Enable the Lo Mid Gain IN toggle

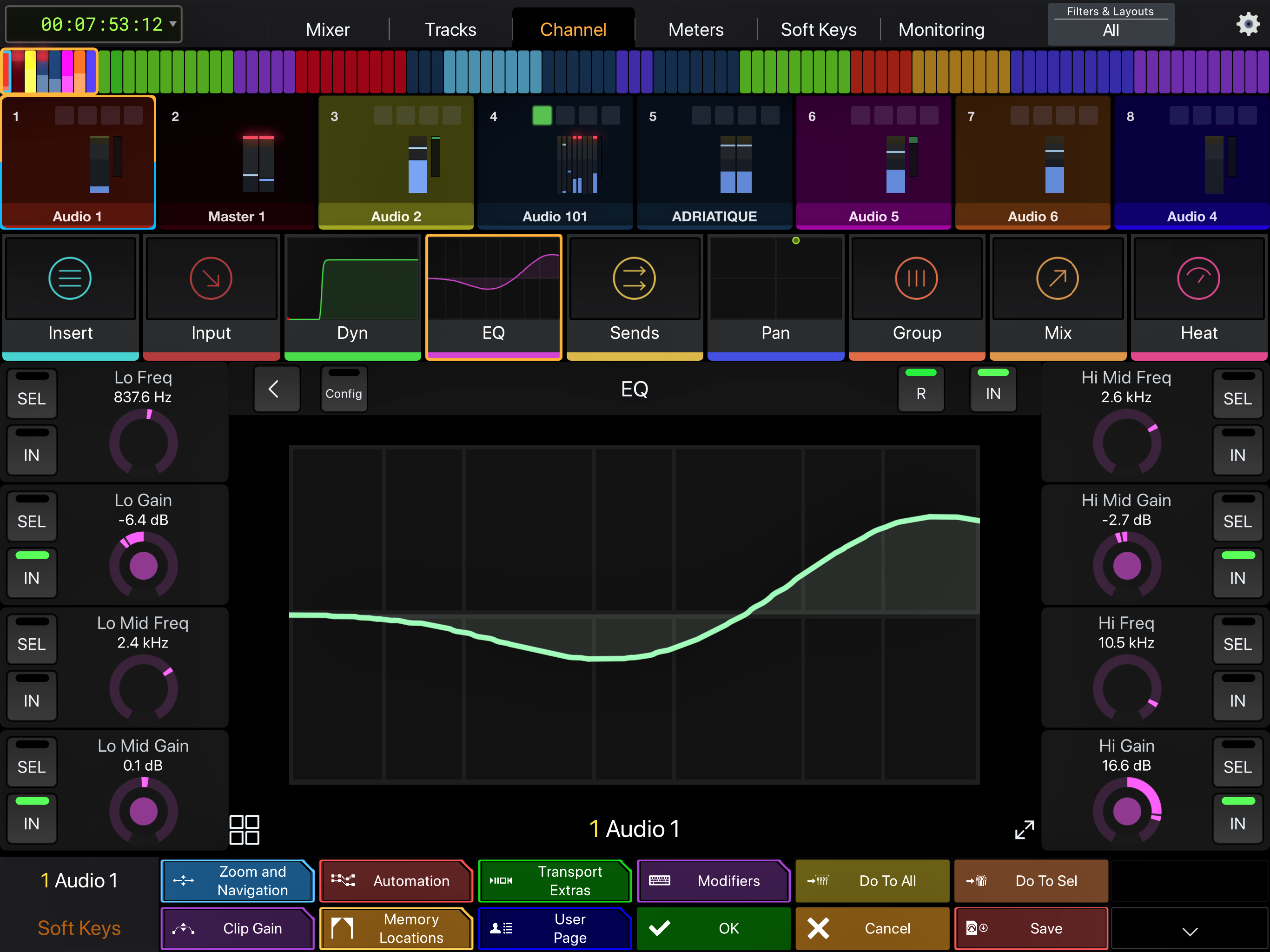pos(32,819)
